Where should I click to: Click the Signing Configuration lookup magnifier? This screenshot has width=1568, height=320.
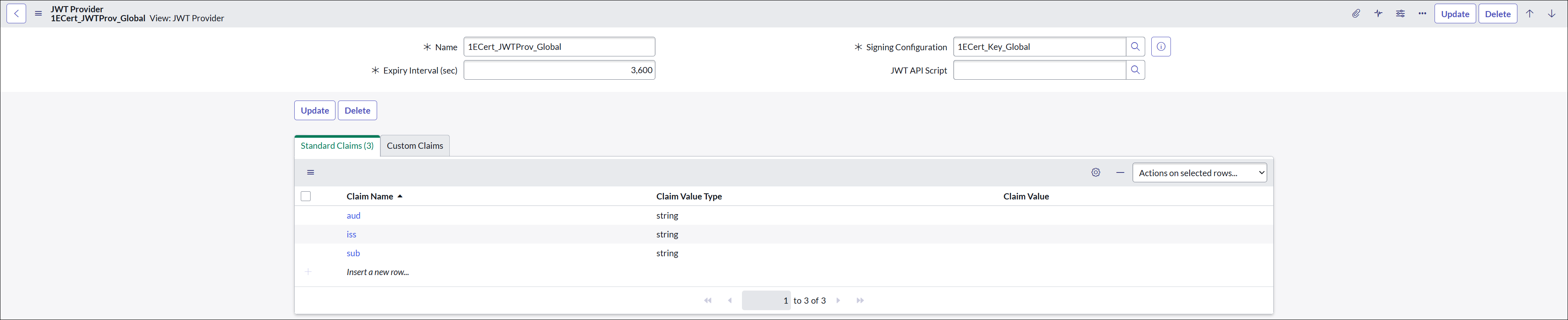point(1135,47)
